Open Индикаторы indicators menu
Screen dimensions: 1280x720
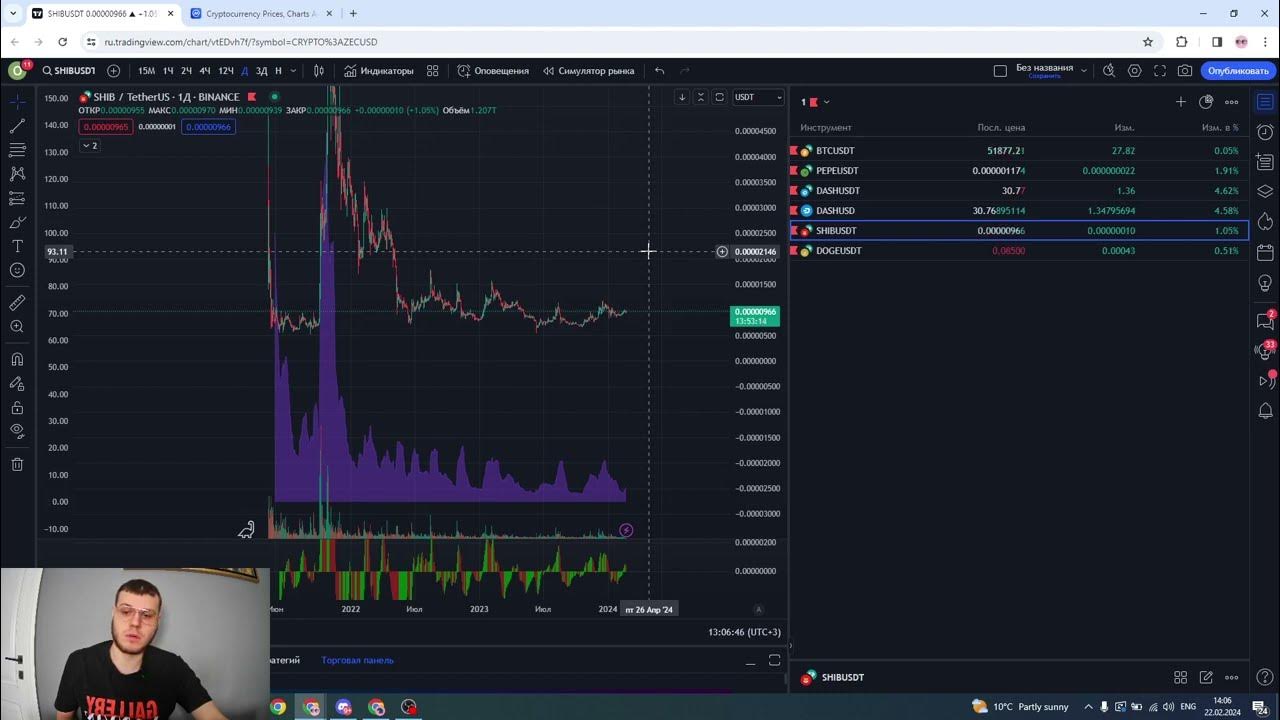[x=378, y=71]
